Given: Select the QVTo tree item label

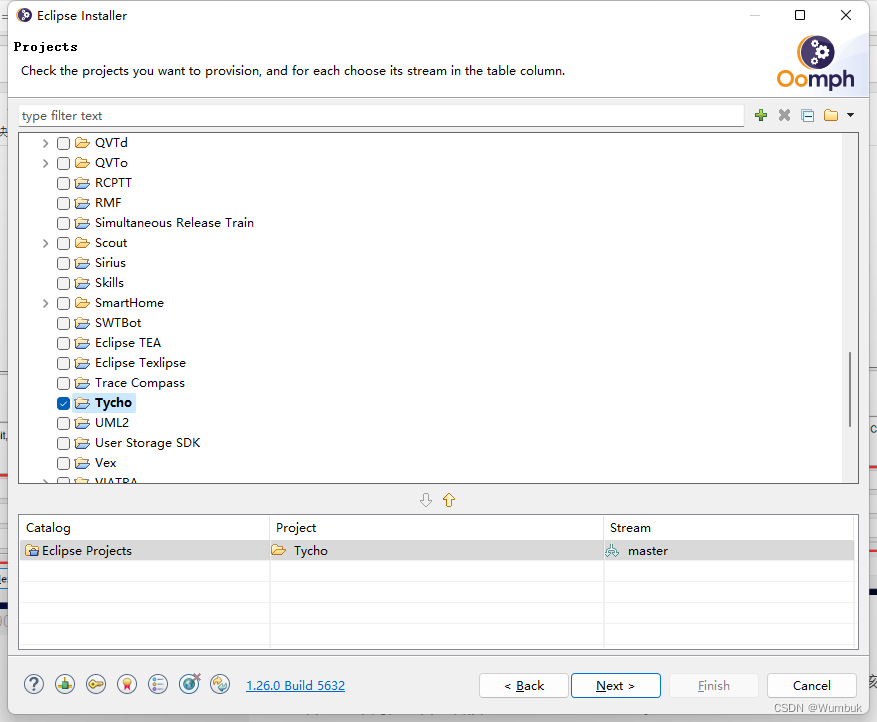Looking at the screenshot, I should click(111, 163).
